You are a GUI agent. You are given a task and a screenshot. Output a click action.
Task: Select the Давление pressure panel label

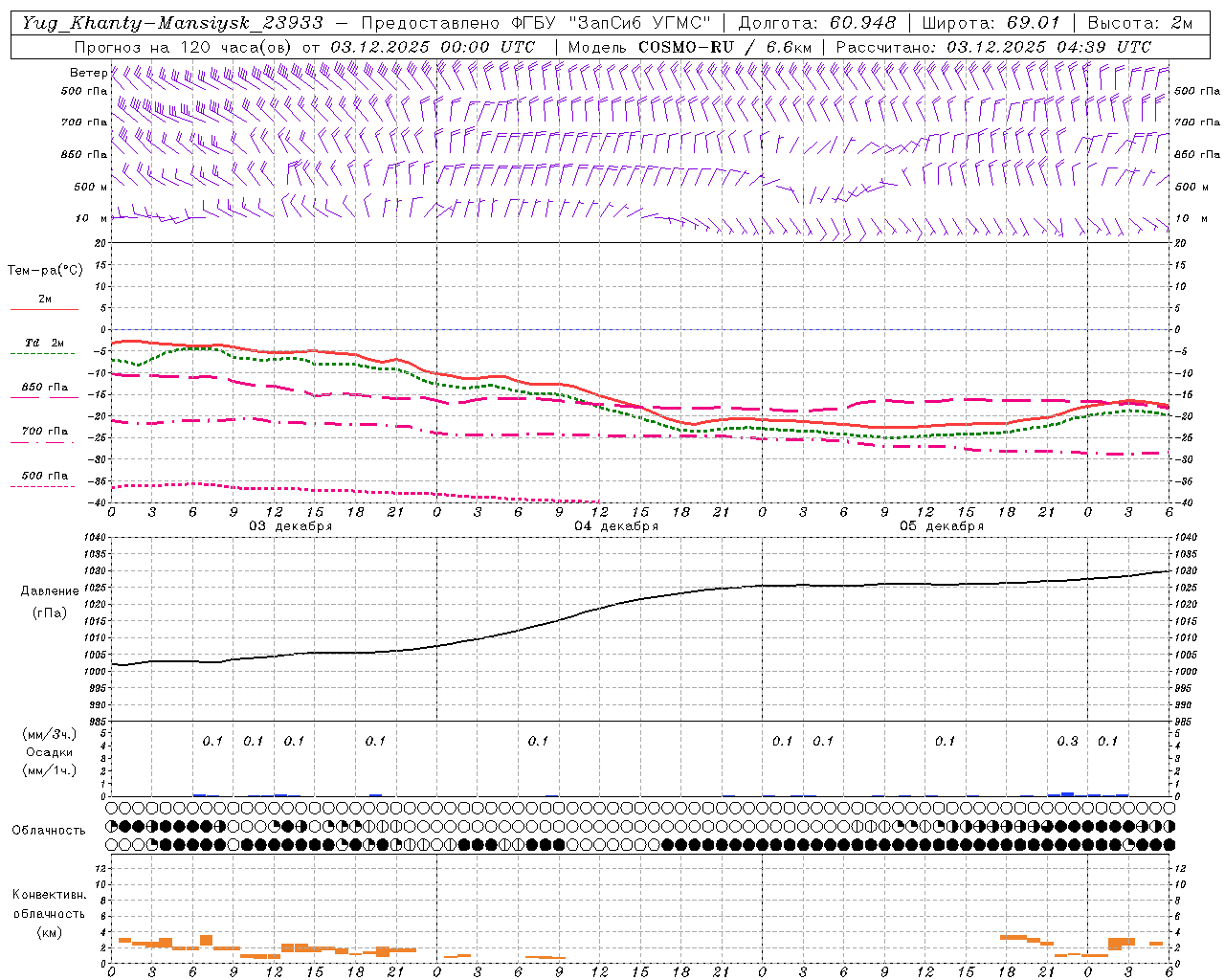[50, 591]
